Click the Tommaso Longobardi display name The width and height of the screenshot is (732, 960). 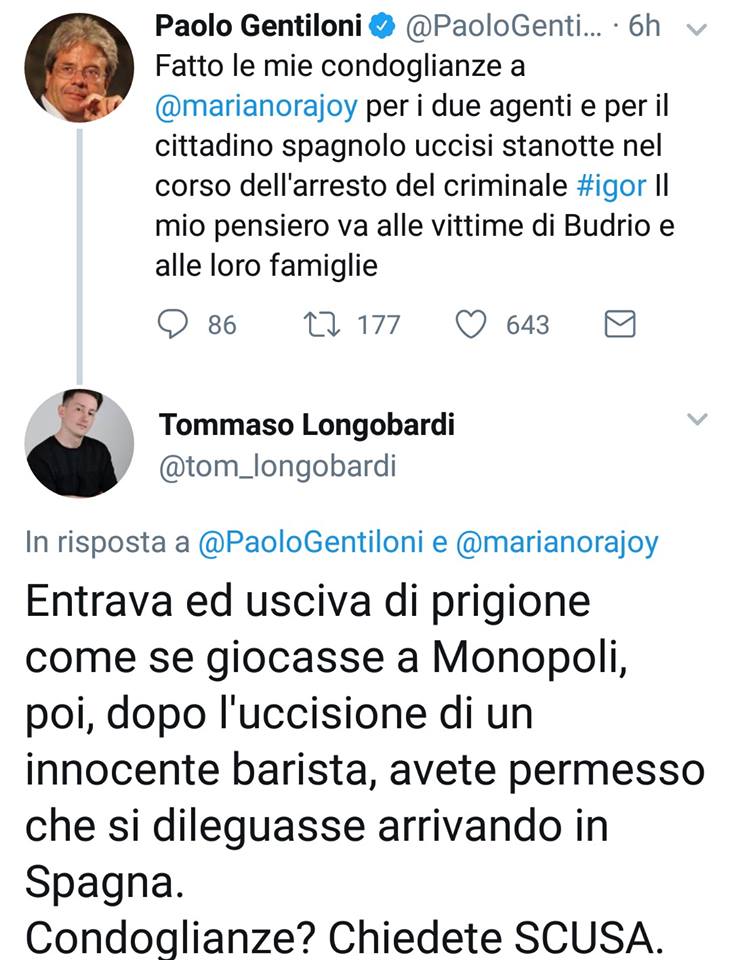point(306,425)
